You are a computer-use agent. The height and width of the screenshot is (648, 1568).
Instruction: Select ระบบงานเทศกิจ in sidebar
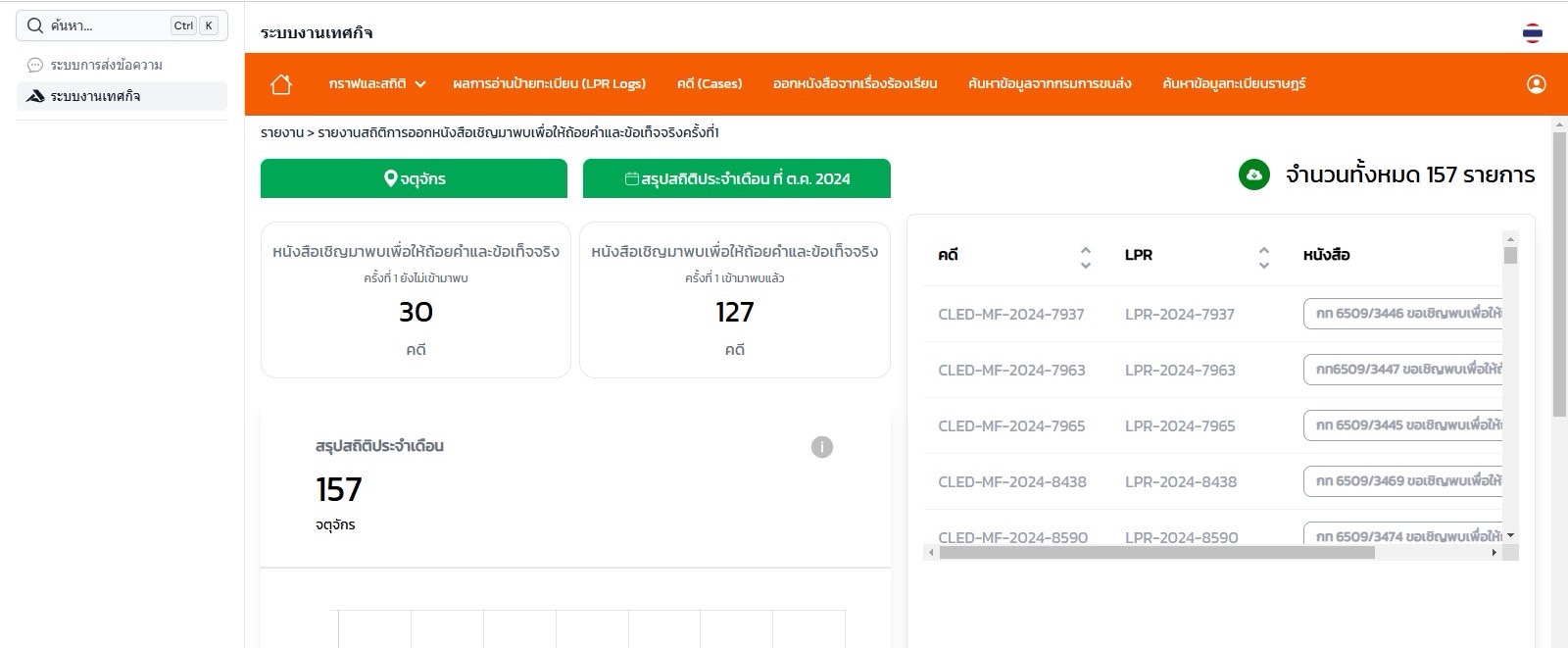pos(122,96)
